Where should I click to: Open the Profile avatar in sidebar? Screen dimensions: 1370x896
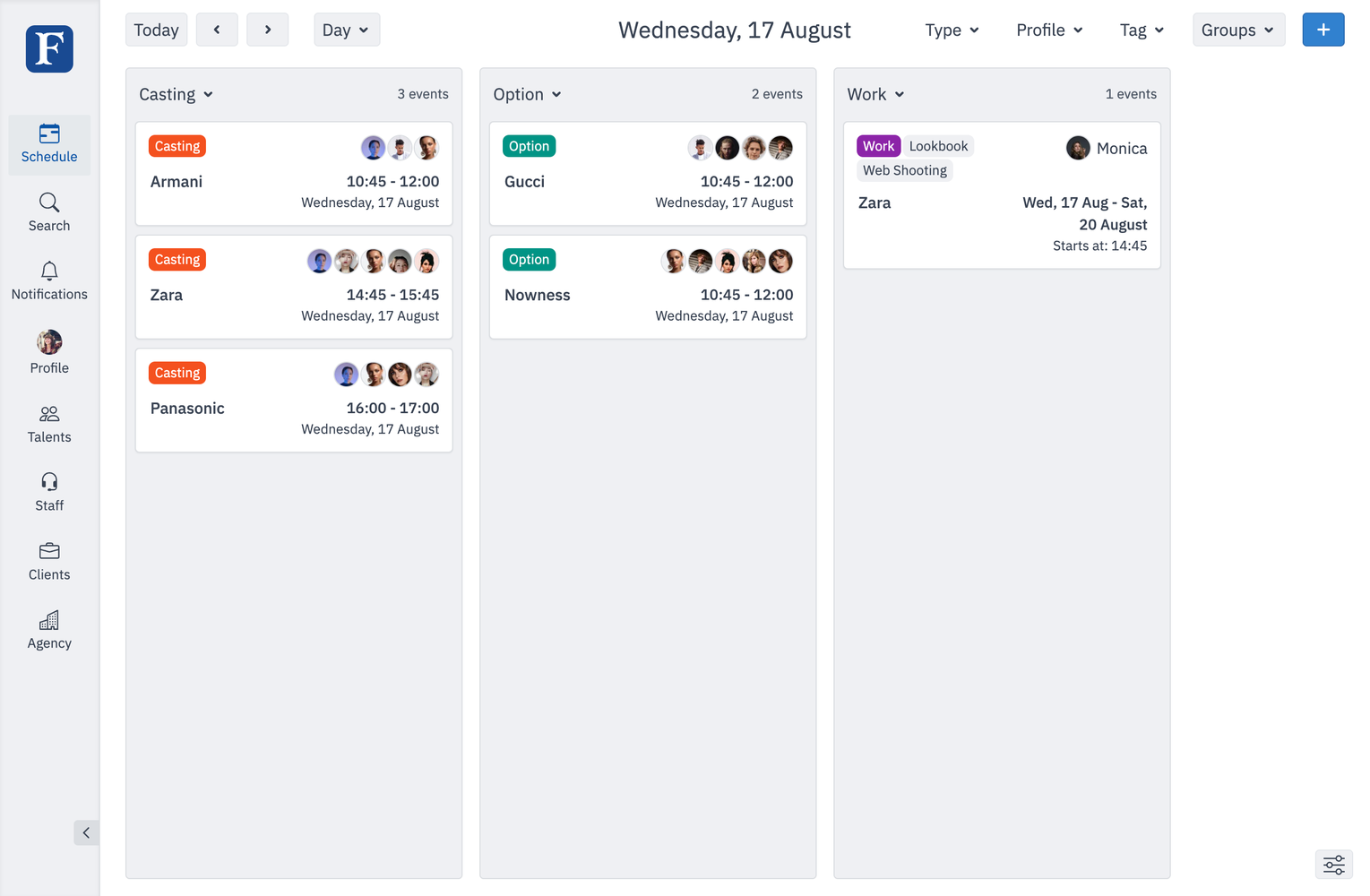[x=49, y=342]
